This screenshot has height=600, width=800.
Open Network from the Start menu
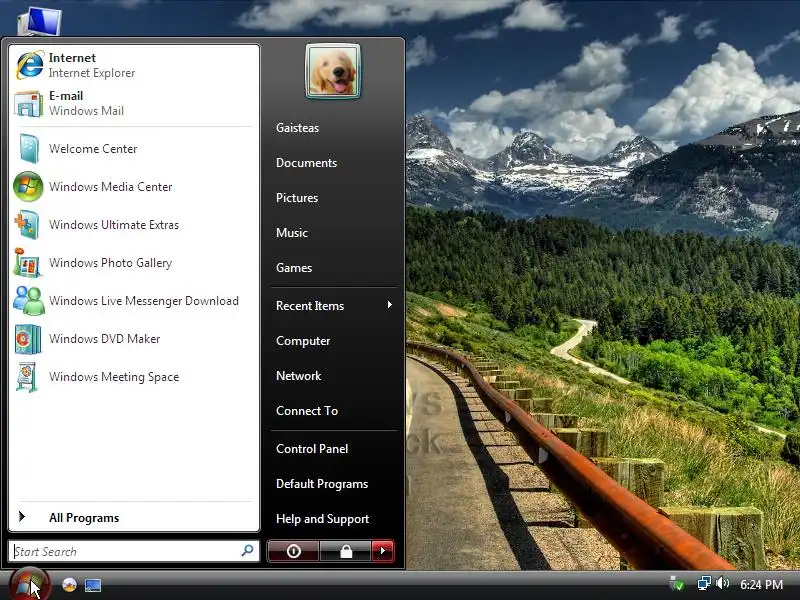(298, 376)
